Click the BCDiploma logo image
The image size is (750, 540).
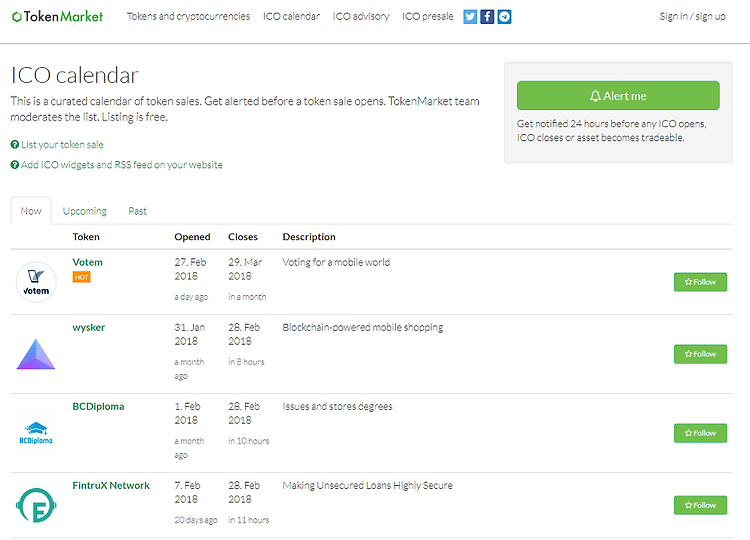36,433
